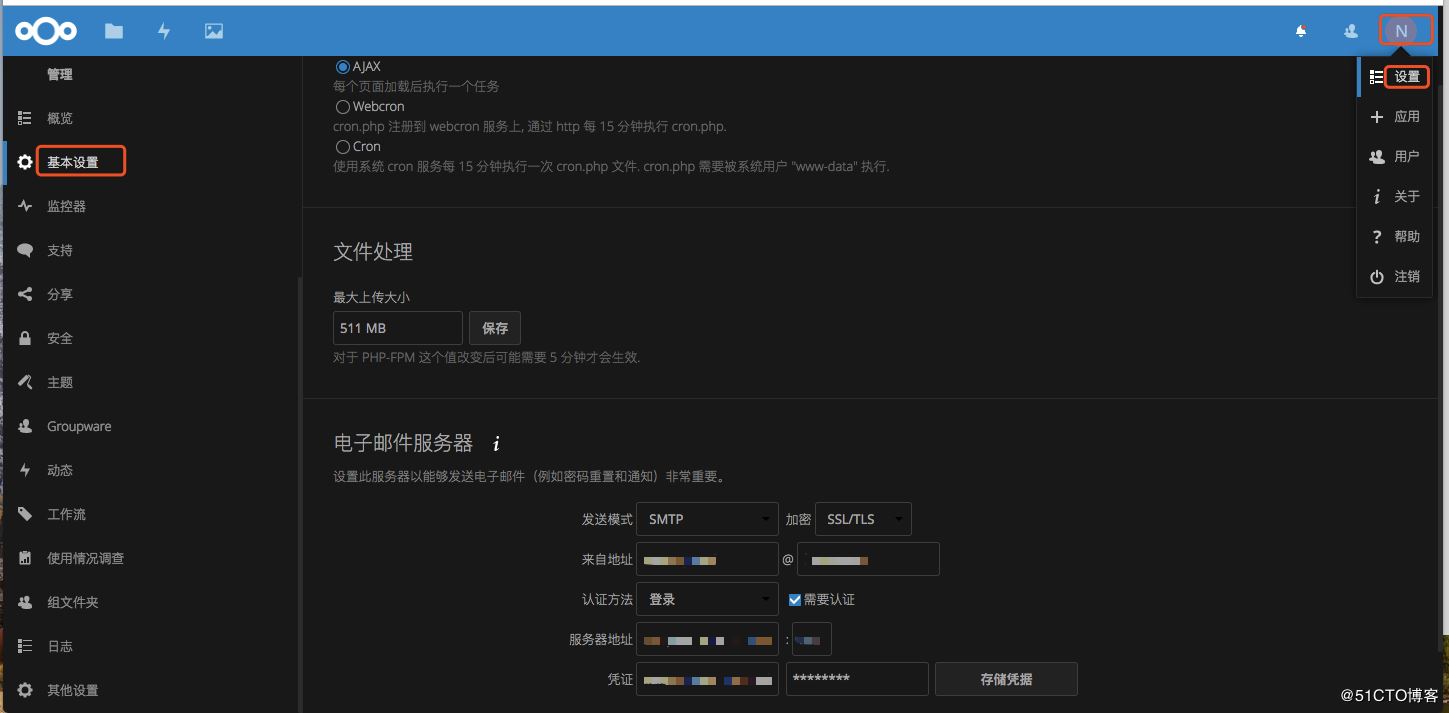The image size is (1449, 713).
Task: Open the 发送模式 SMTP dropdown
Action: [x=707, y=519]
